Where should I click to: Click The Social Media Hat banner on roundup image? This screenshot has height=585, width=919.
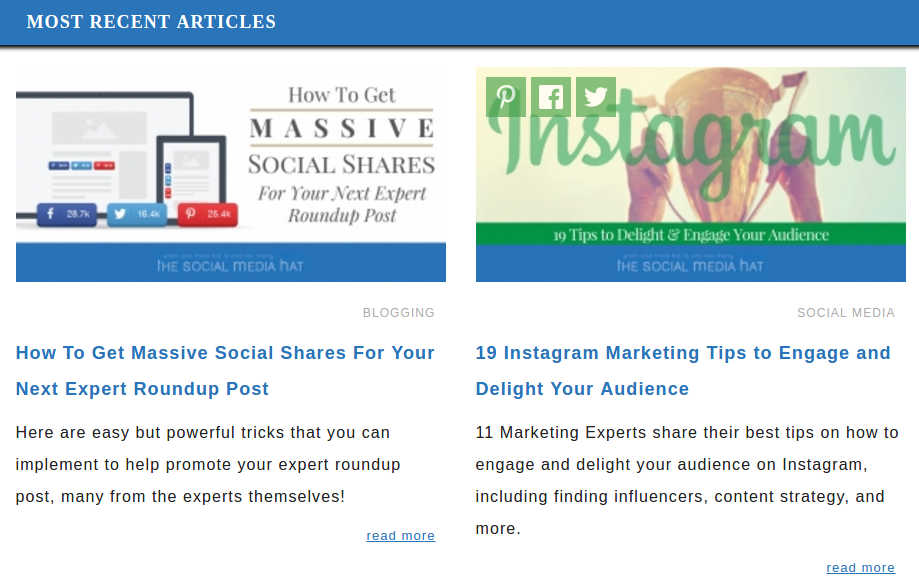pos(230,266)
